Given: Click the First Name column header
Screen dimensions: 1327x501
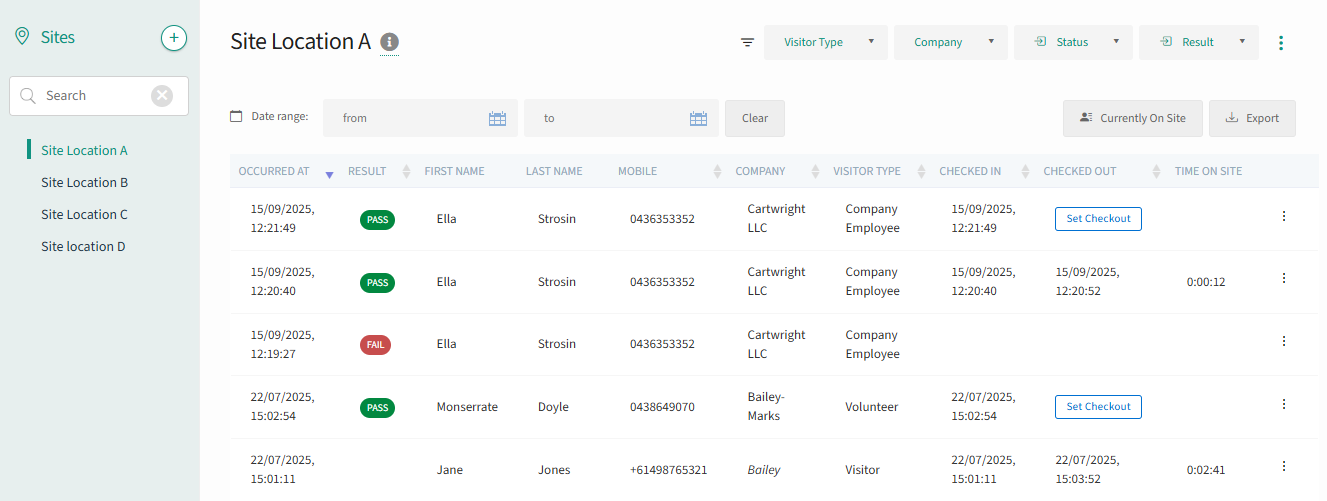Looking at the screenshot, I should 454,172.
